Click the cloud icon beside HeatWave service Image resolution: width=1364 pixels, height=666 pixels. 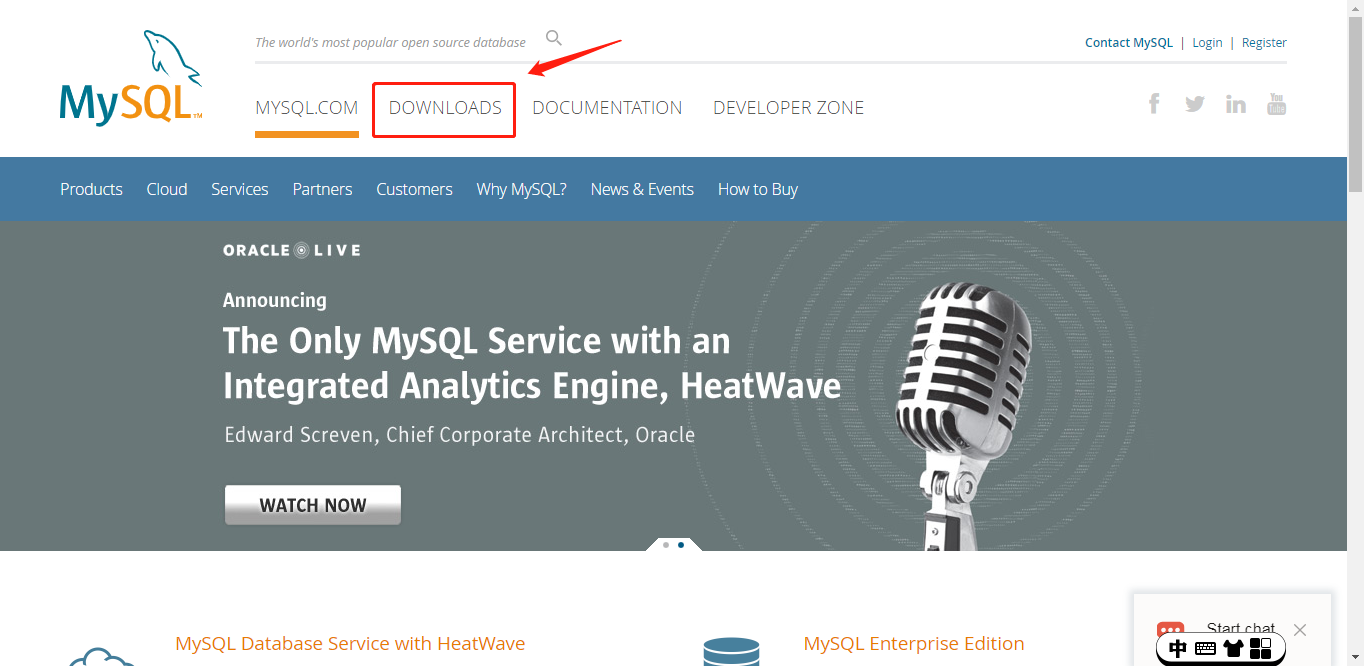(x=103, y=657)
